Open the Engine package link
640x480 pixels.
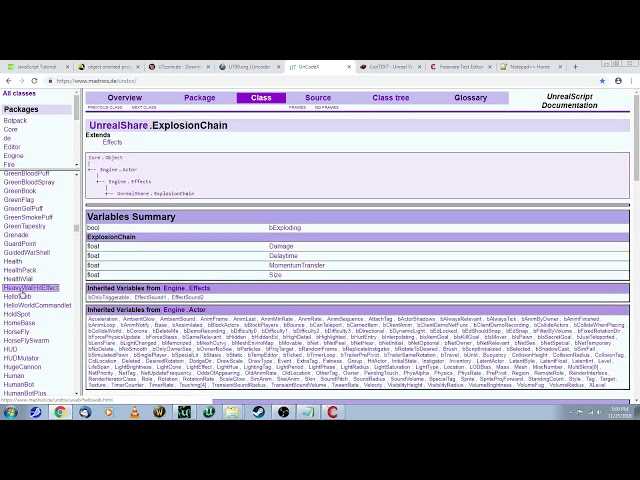13,156
